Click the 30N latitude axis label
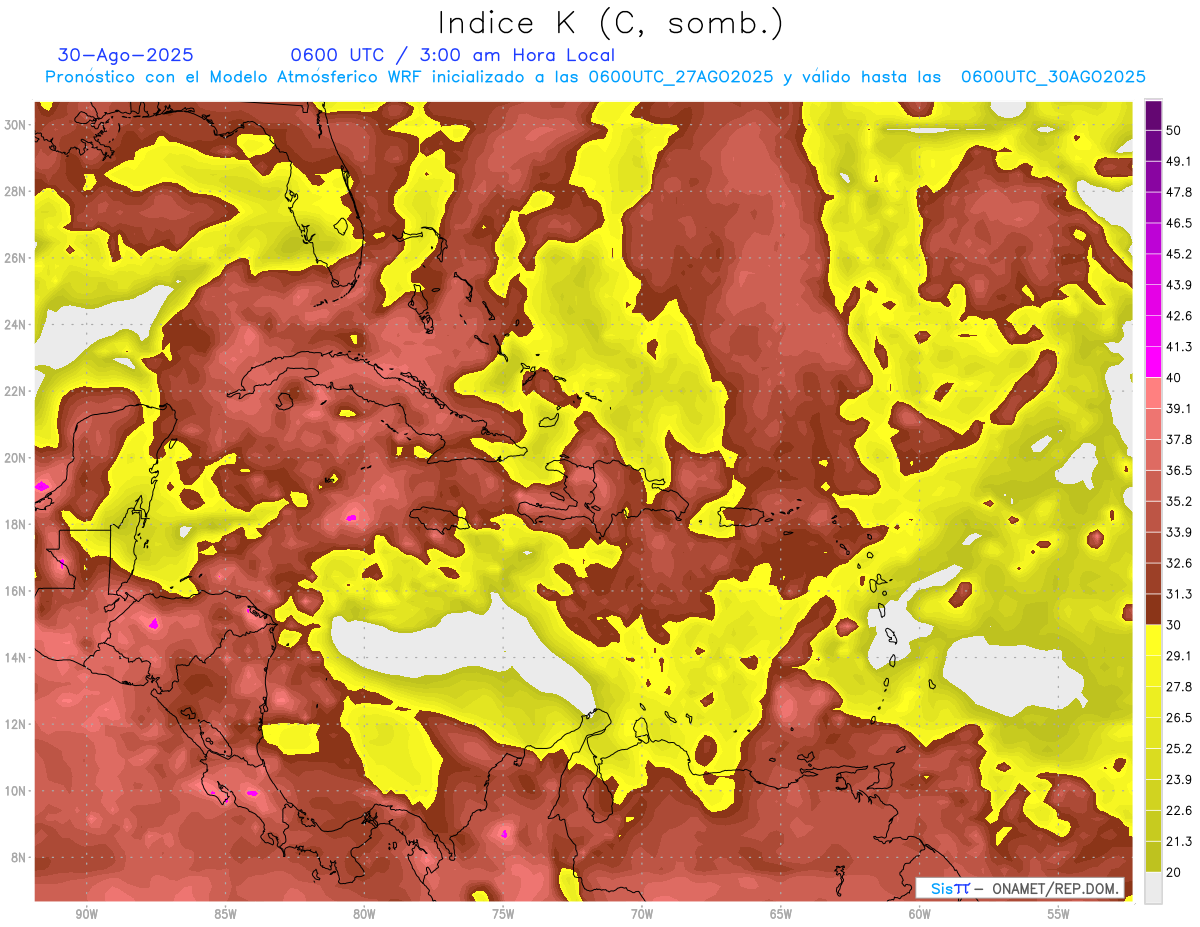 tap(15, 124)
